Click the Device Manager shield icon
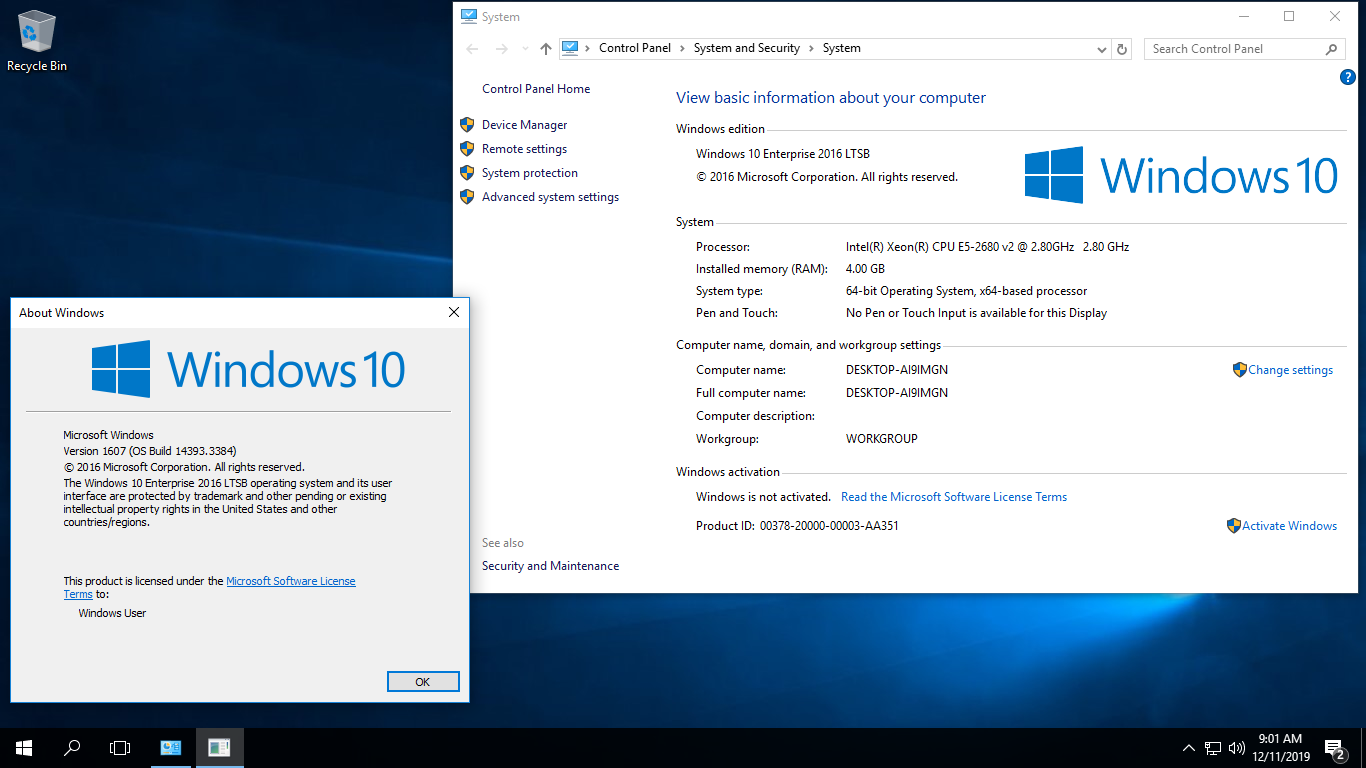The height and width of the screenshot is (768, 1366). pyautogui.click(x=467, y=125)
